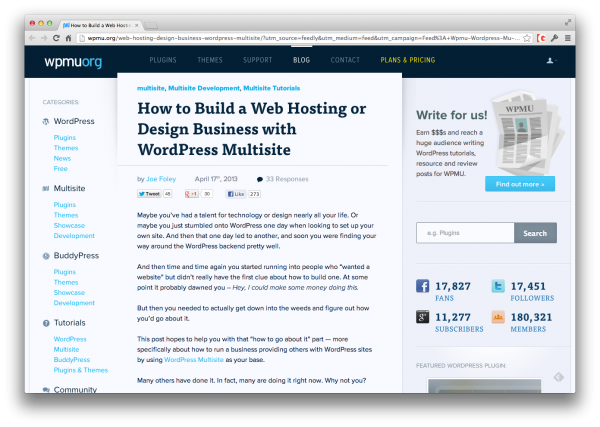
Task: Open Plugins & Themes under Tutorials
Action: tap(81, 370)
